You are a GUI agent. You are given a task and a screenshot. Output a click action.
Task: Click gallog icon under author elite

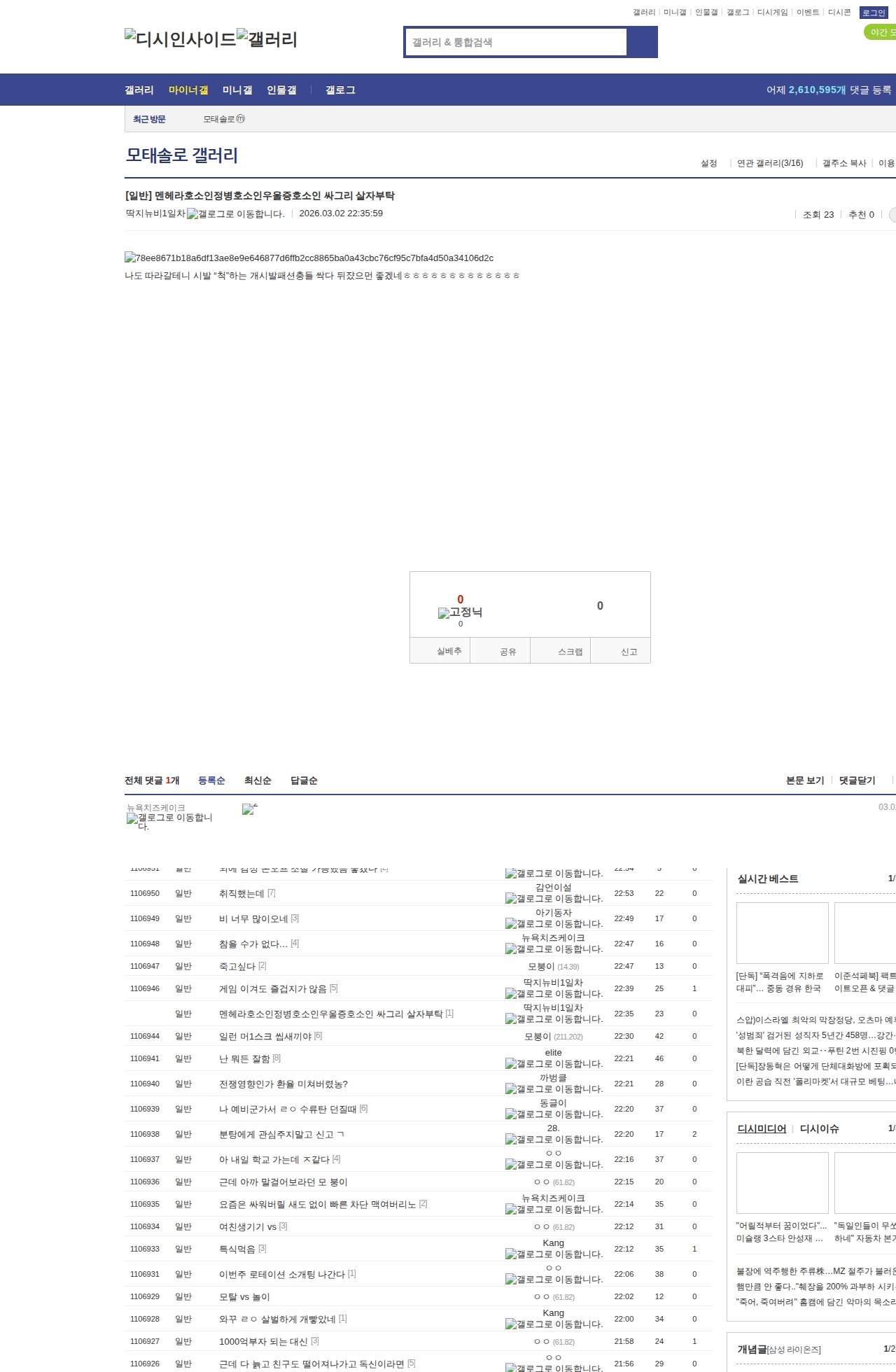pos(554,1064)
